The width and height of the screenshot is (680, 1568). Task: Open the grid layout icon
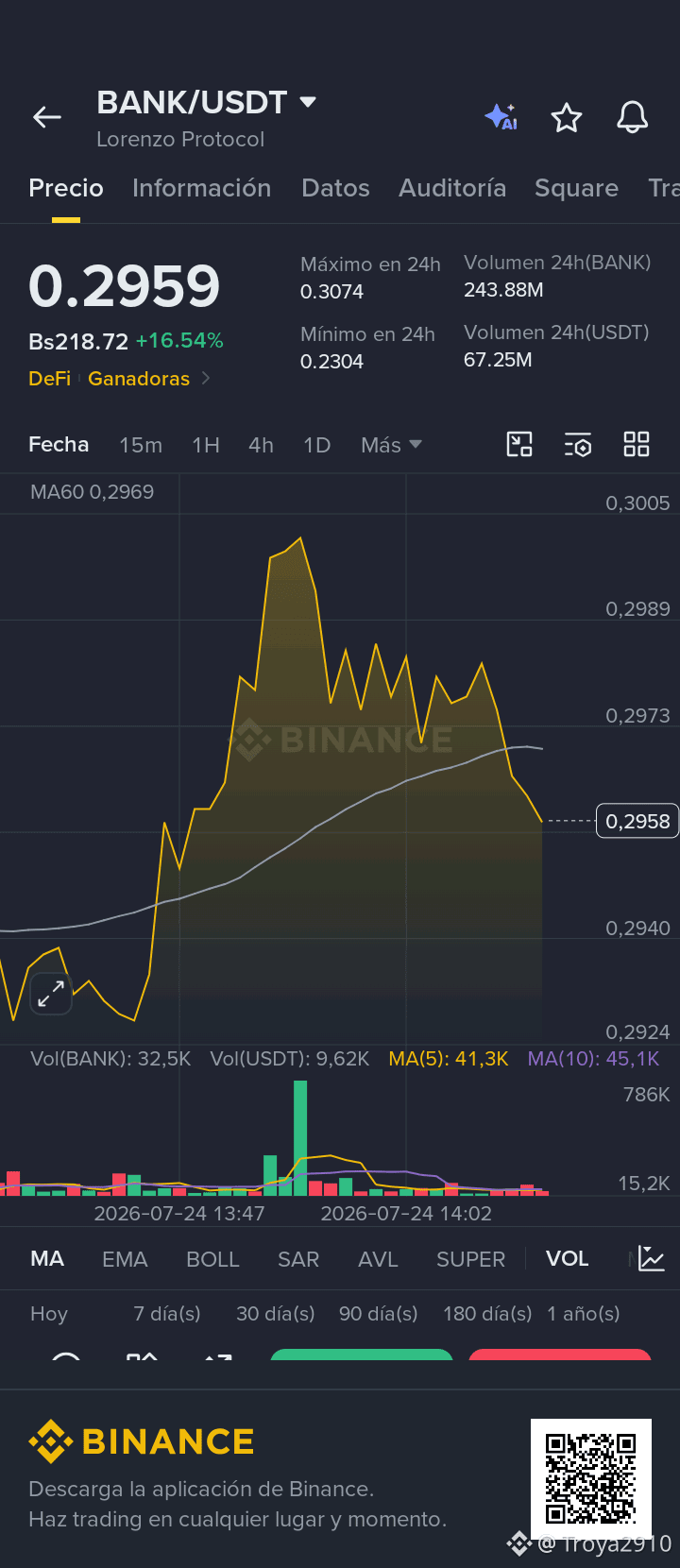pos(637,444)
